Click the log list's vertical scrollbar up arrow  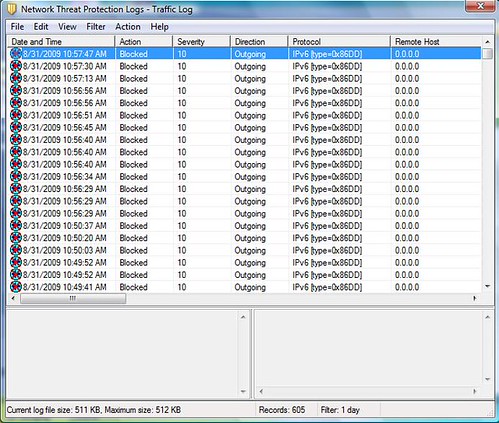487,42
